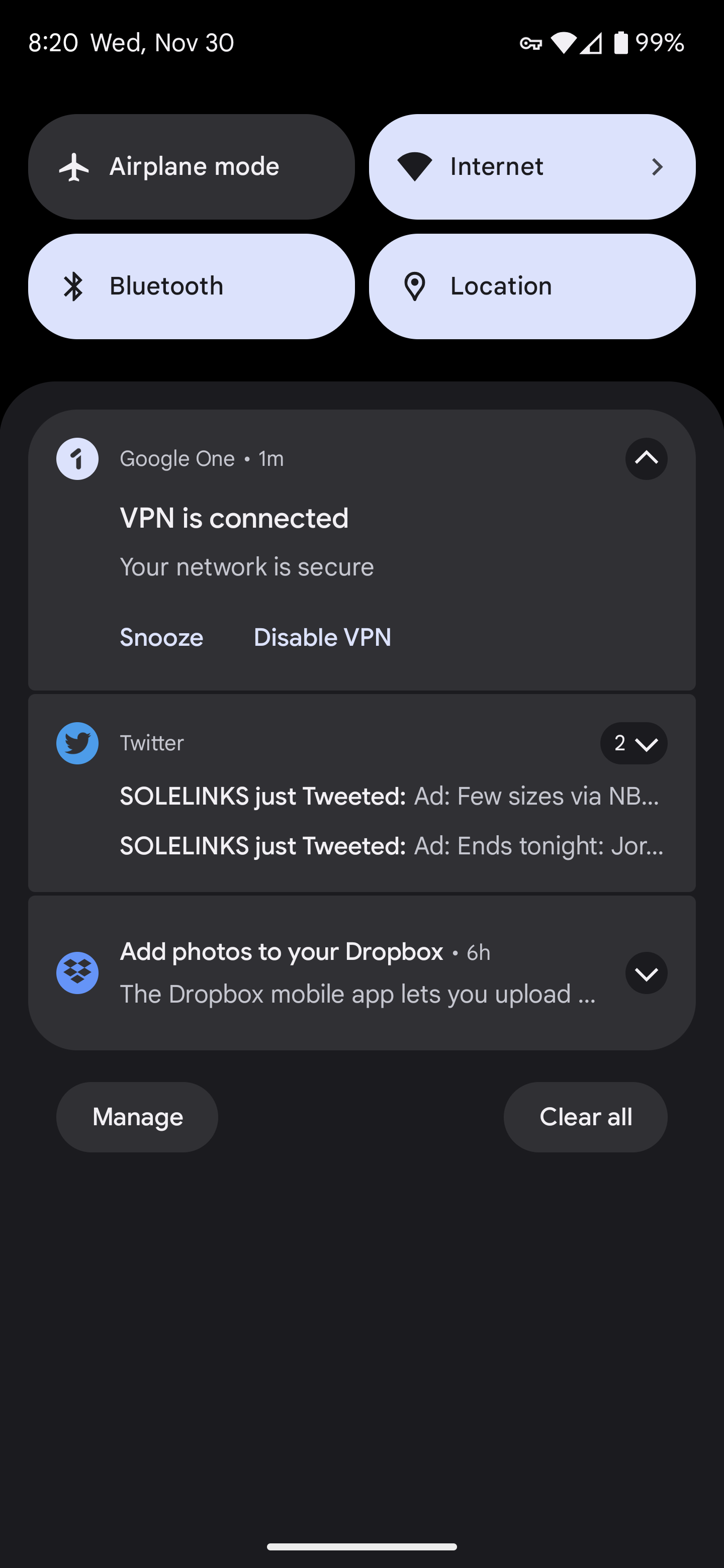Tap the airplane icon in the tile

(74, 167)
